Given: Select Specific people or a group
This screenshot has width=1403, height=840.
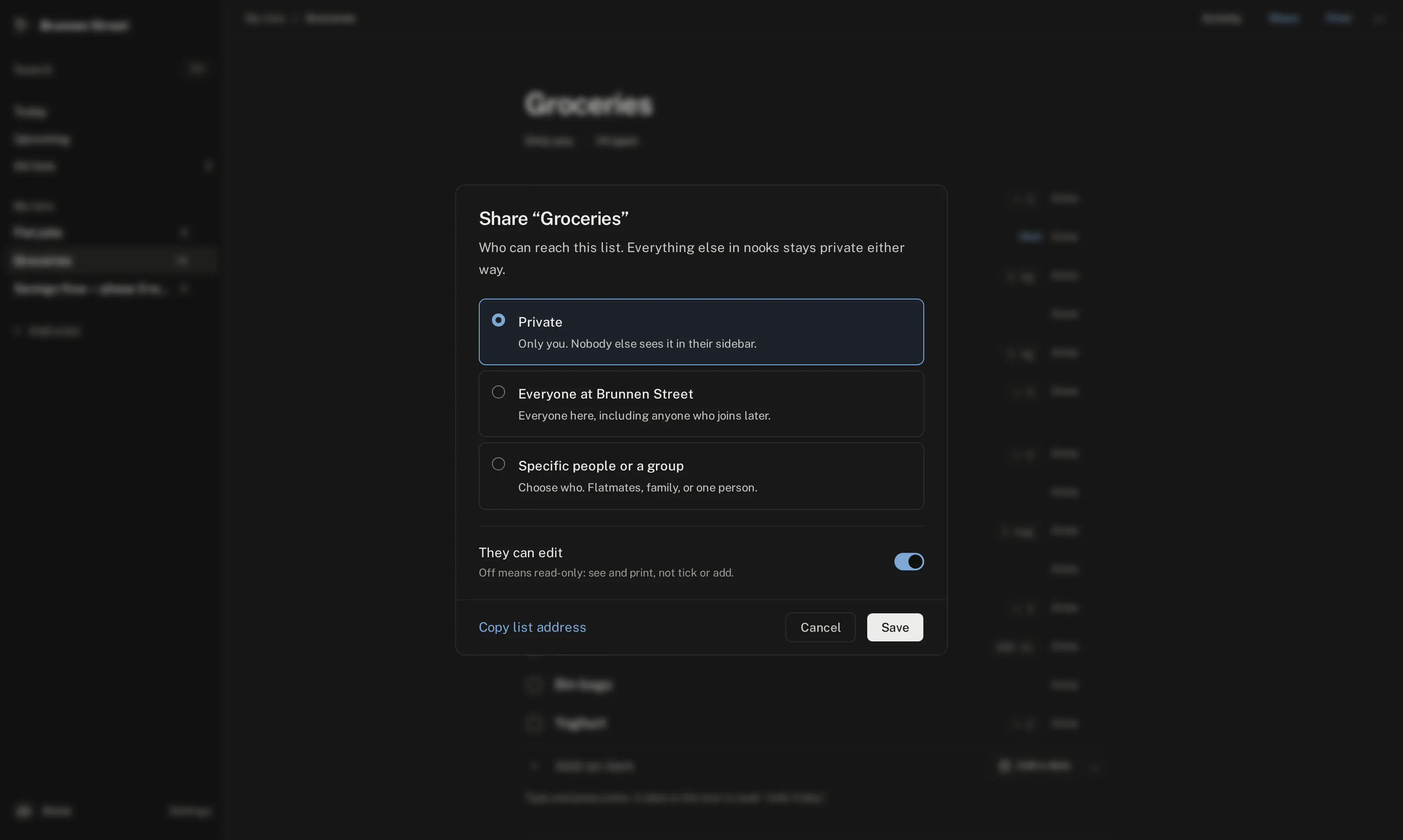Looking at the screenshot, I should pos(701,476).
